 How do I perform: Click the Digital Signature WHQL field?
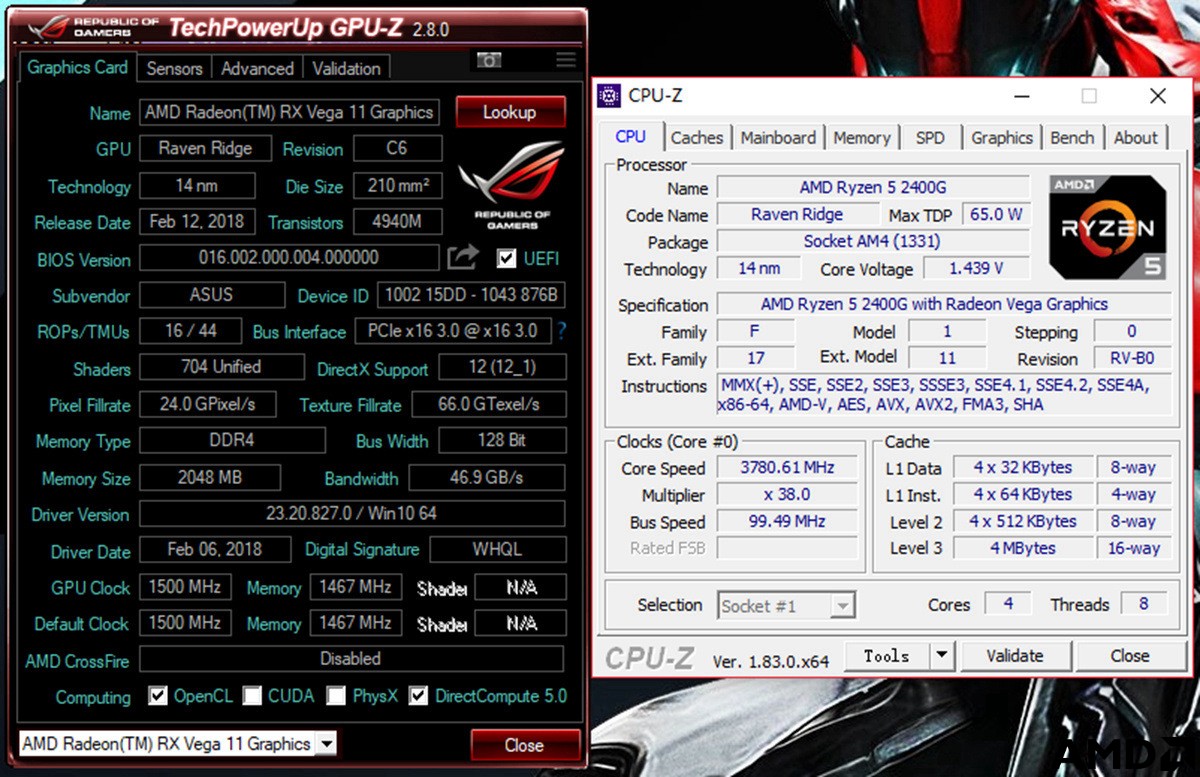(498, 550)
